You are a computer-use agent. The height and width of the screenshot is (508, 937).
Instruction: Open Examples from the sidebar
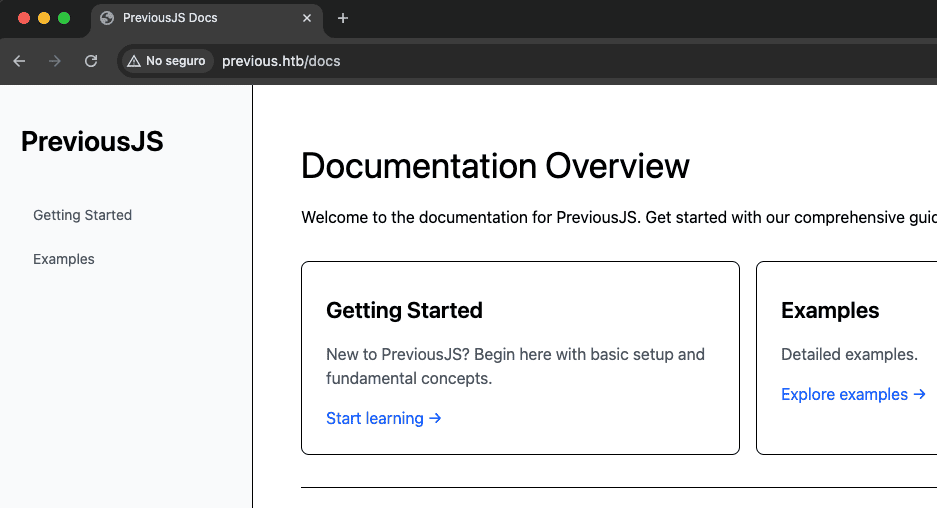(x=64, y=259)
